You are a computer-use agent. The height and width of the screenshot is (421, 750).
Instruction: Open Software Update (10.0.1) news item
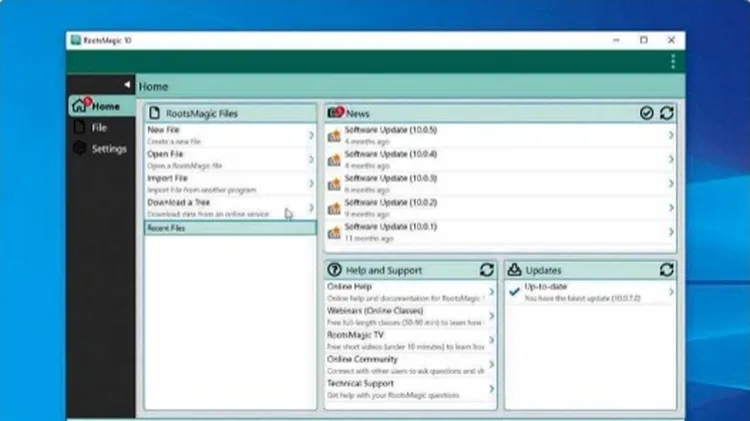click(x=500, y=232)
